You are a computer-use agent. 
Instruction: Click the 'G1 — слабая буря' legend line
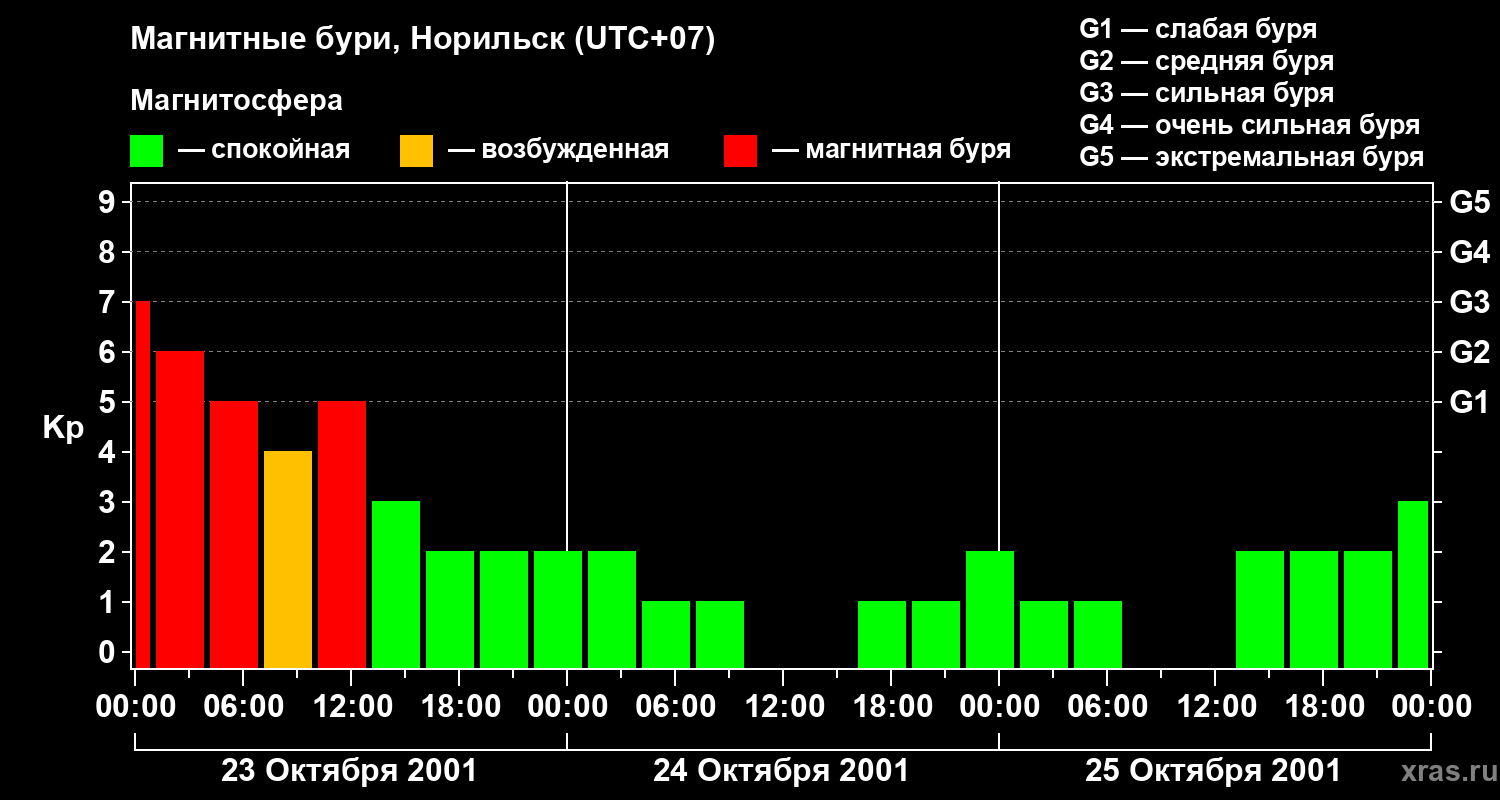pos(1198,29)
